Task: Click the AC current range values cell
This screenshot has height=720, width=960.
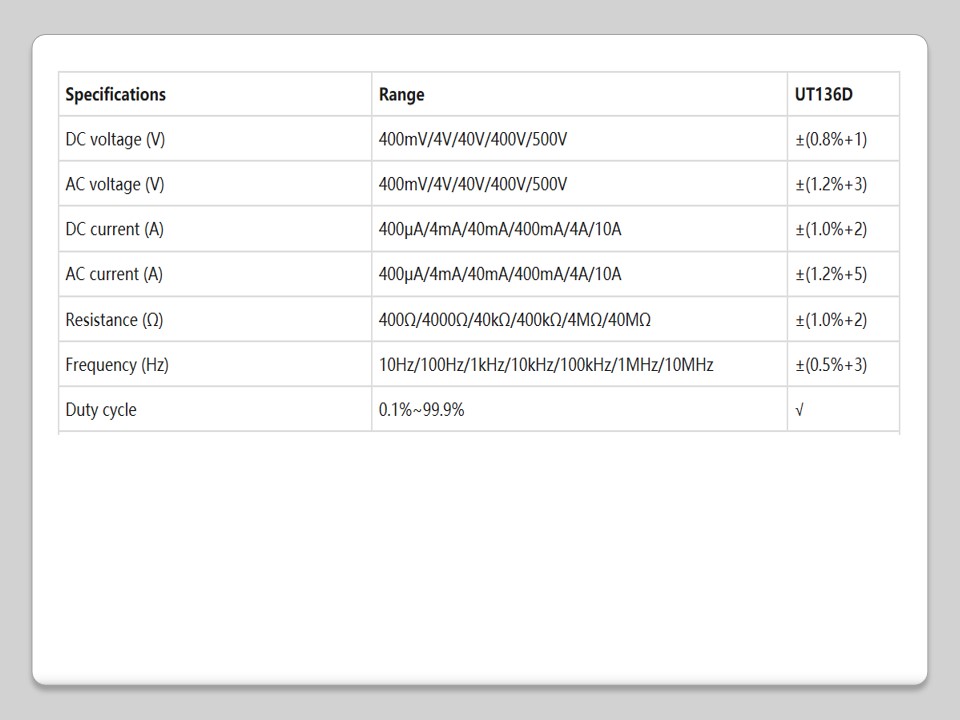Action: coord(500,274)
